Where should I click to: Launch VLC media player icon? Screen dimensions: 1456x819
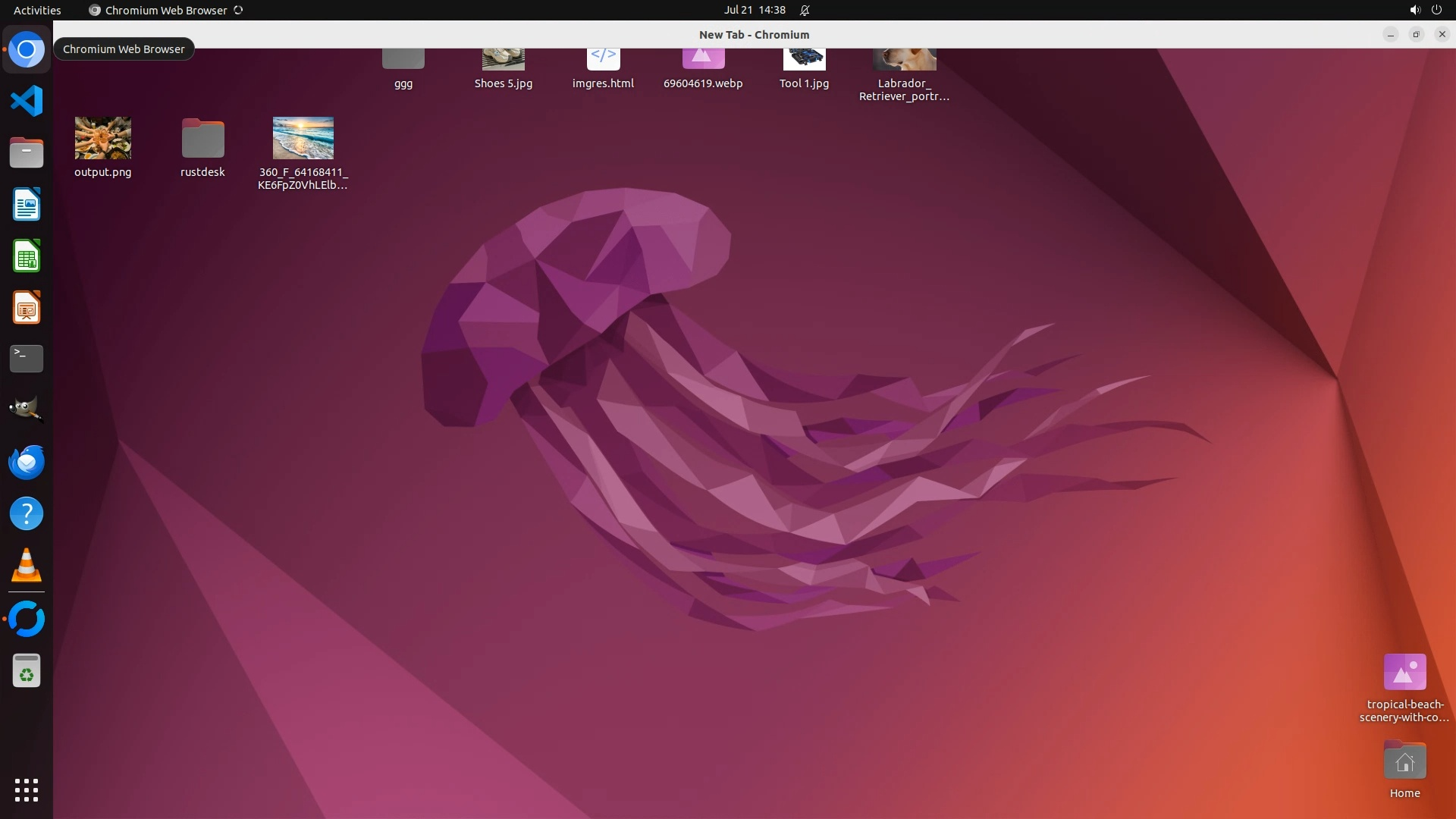27,565
